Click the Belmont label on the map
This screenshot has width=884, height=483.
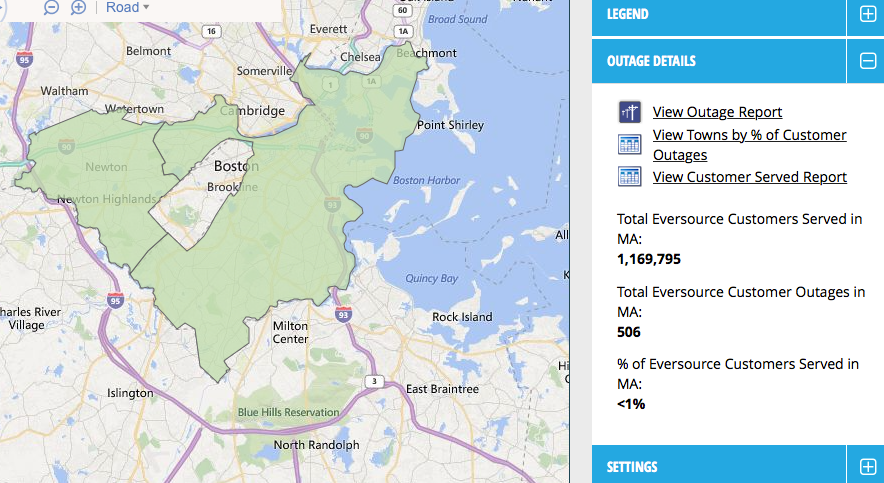pos(148,51)
